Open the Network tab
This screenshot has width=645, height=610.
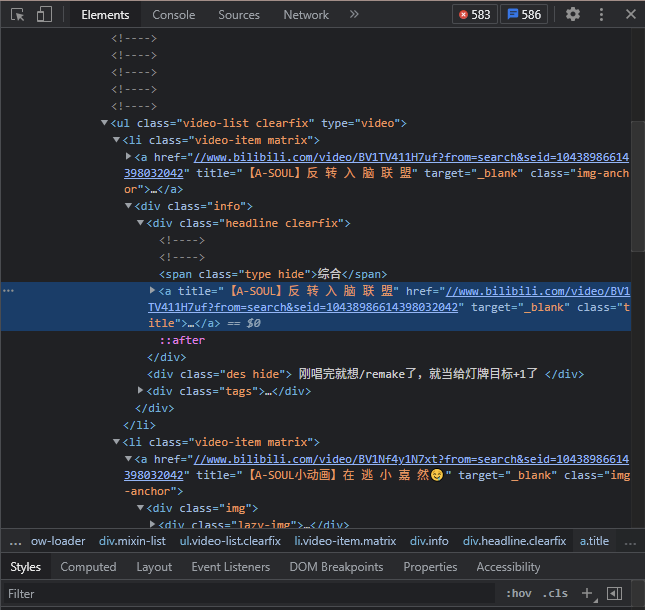(306, 15)
